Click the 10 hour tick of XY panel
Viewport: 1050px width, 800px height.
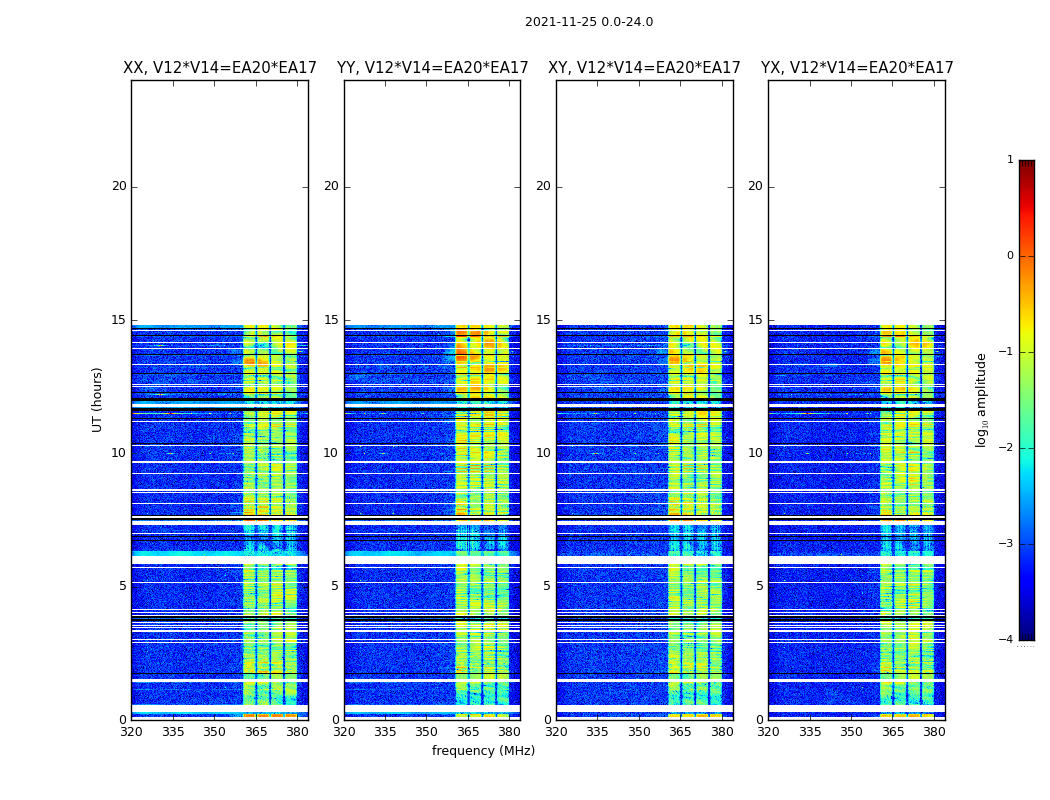point(543,453)
